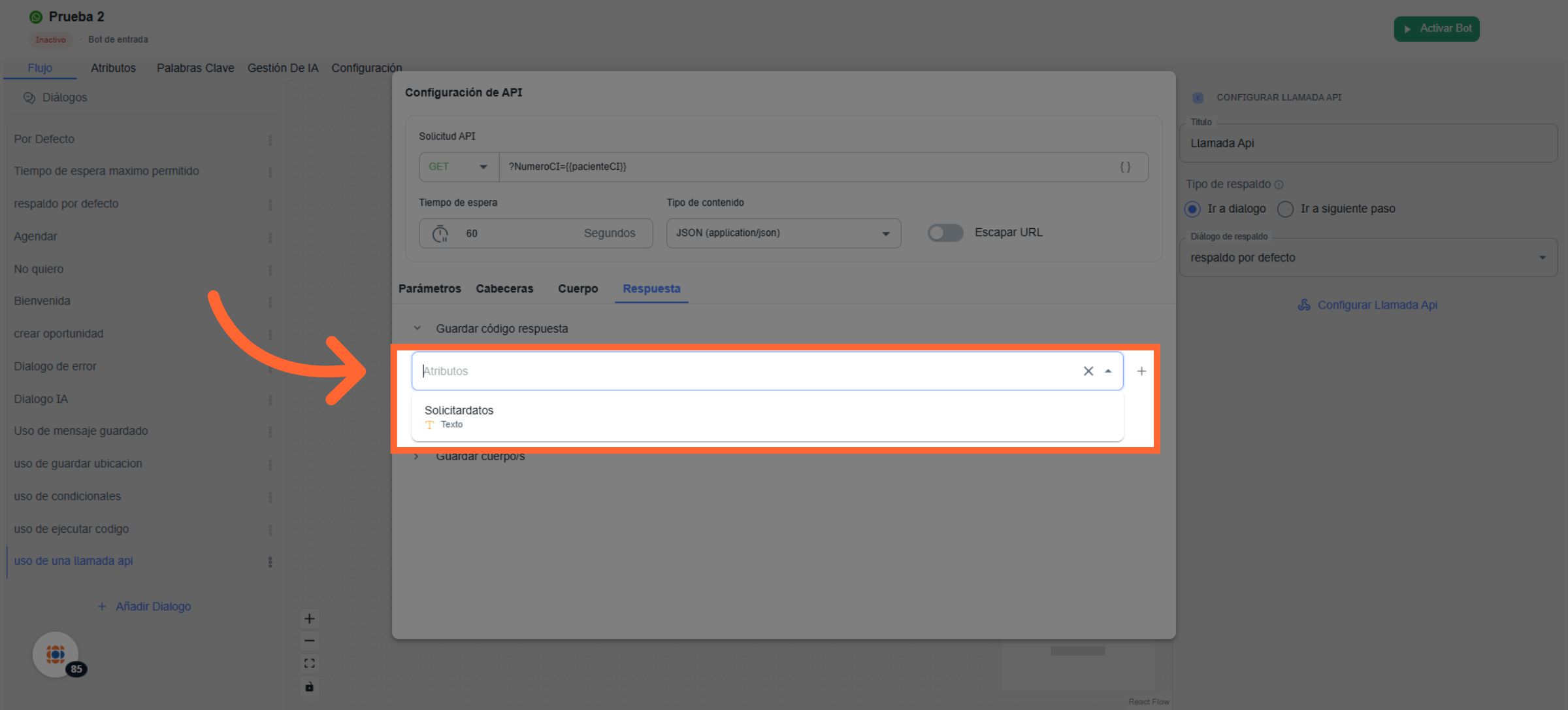
Task: Click the back arrow beside Configurar Llamada API
Action: click(1198, 97)
